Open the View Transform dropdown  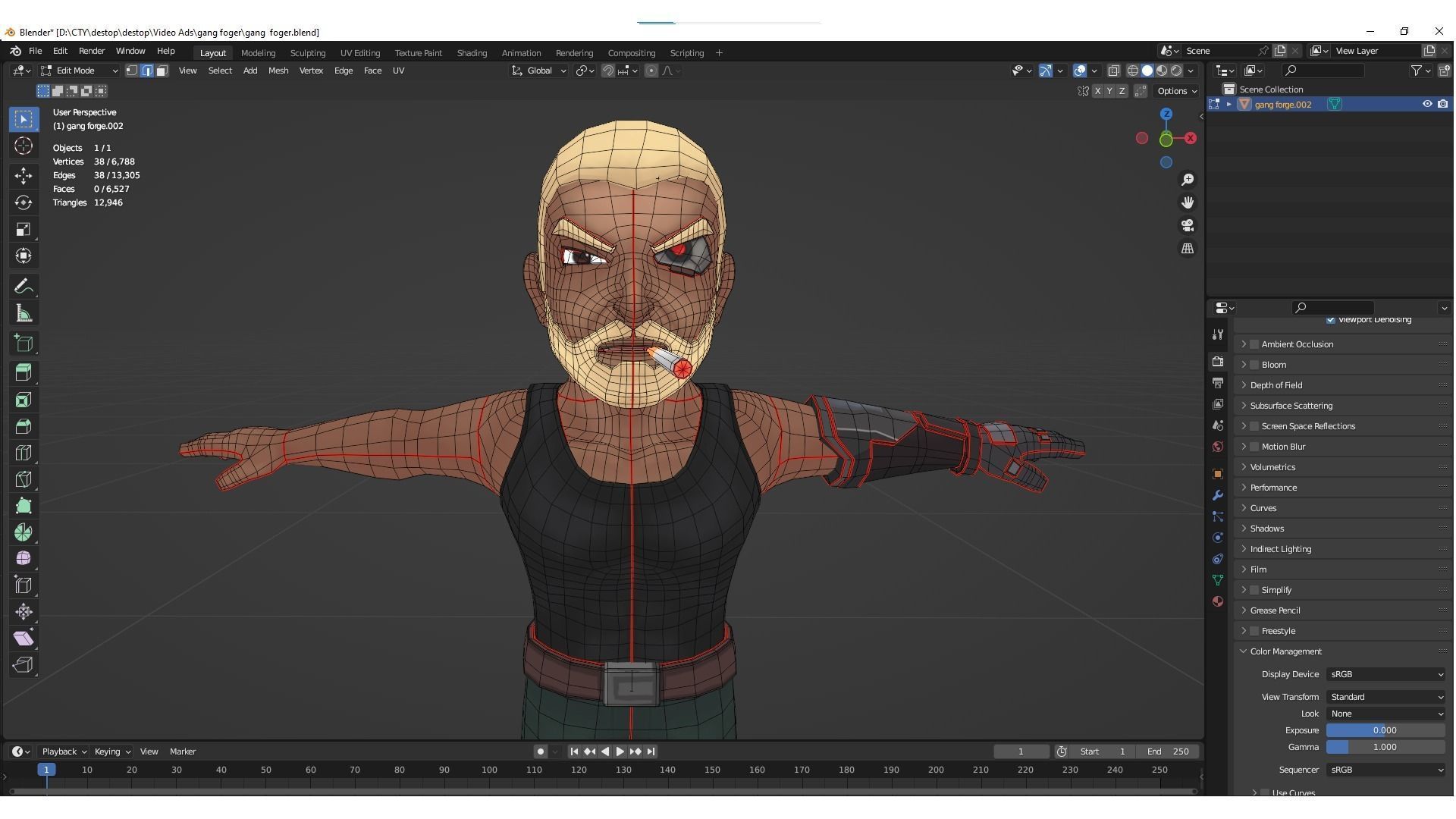(x=1385, y=697)
